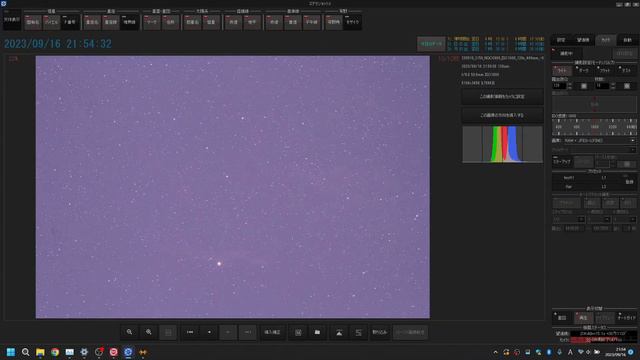
Task: Switch to the fourth right panel tab
Action: [627, 40]
